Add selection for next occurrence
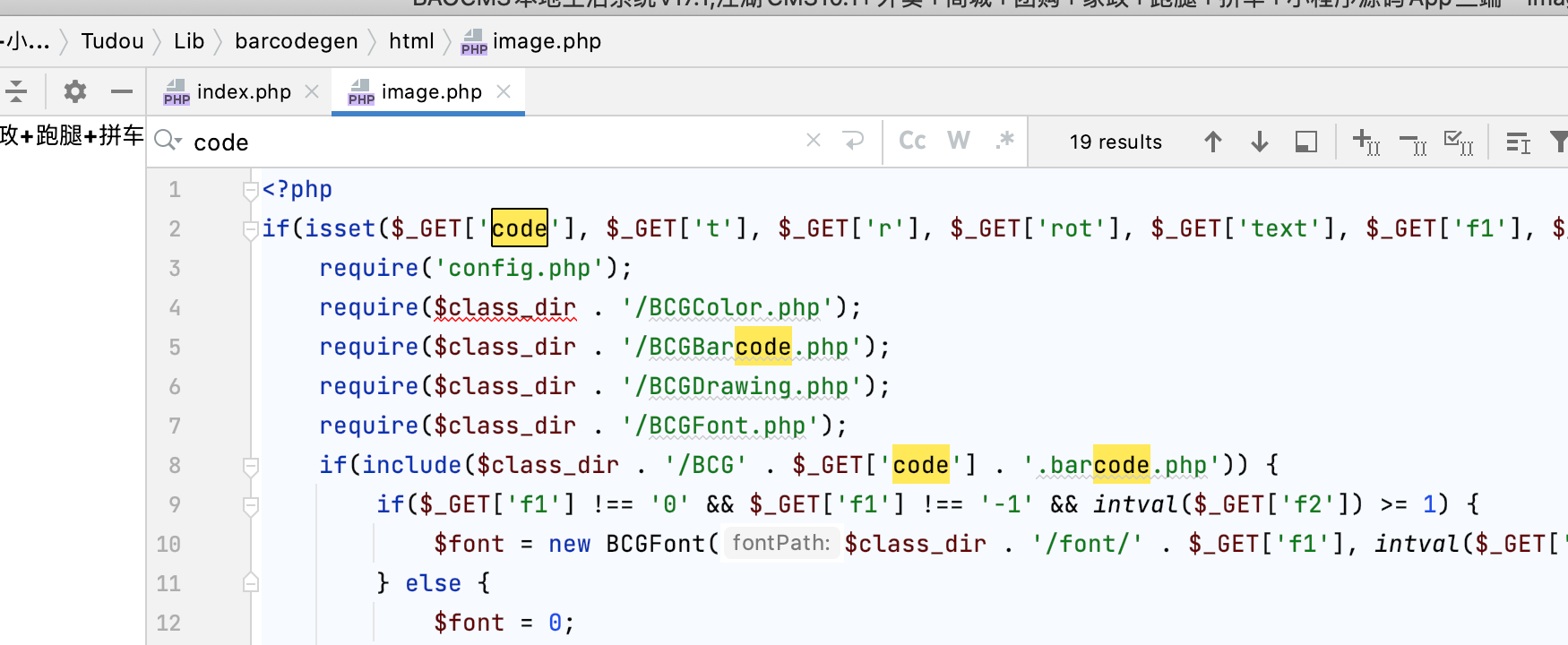Image resolution: width=1568 pixels, height=645 pixels. 1366,142
